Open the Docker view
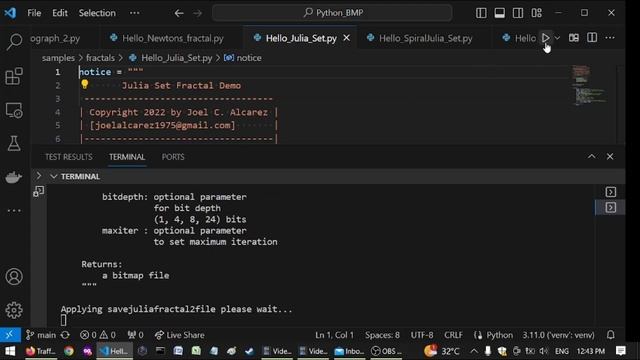 14,177
